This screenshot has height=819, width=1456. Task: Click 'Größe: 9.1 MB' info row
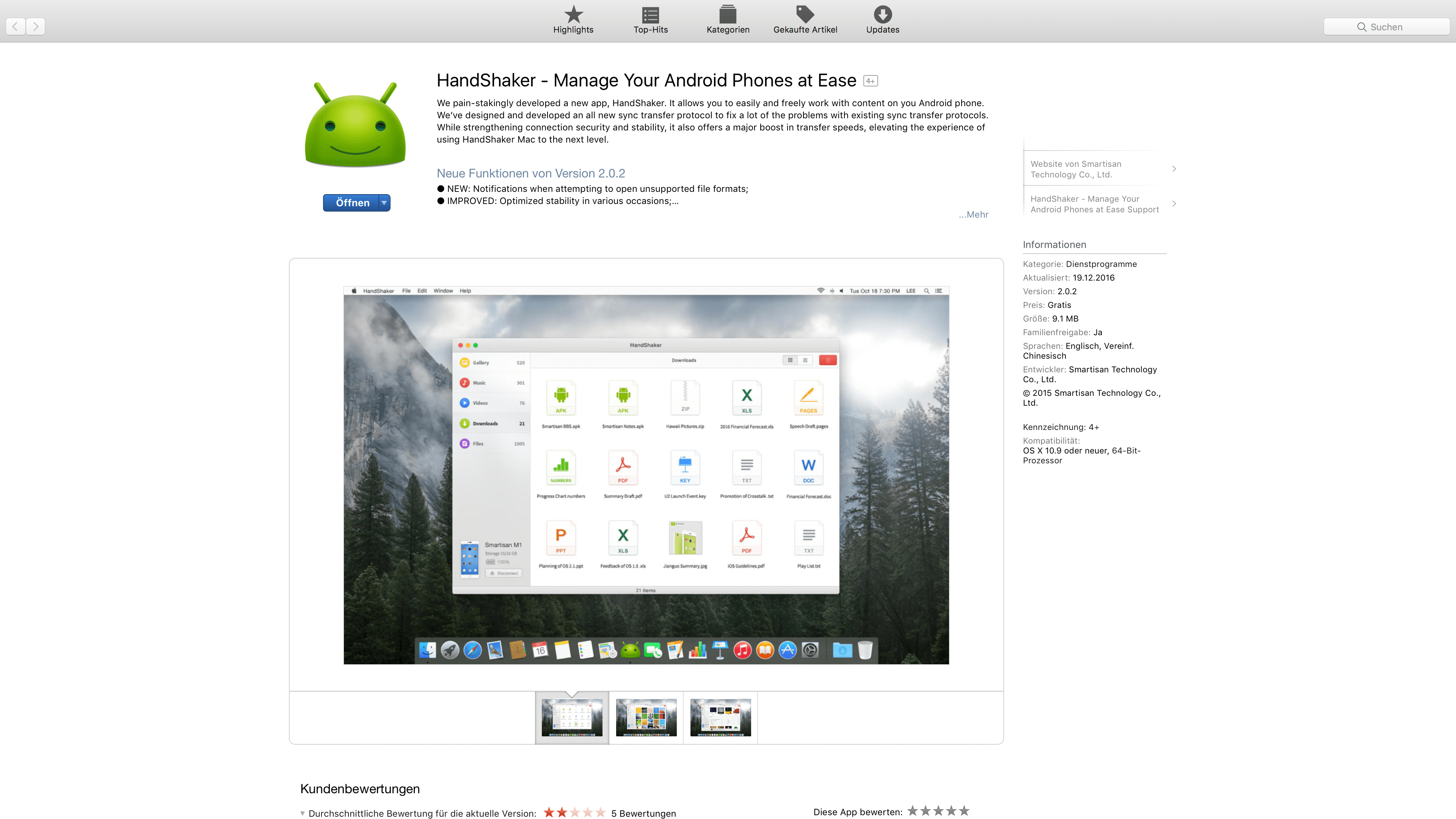[1050, 319]
